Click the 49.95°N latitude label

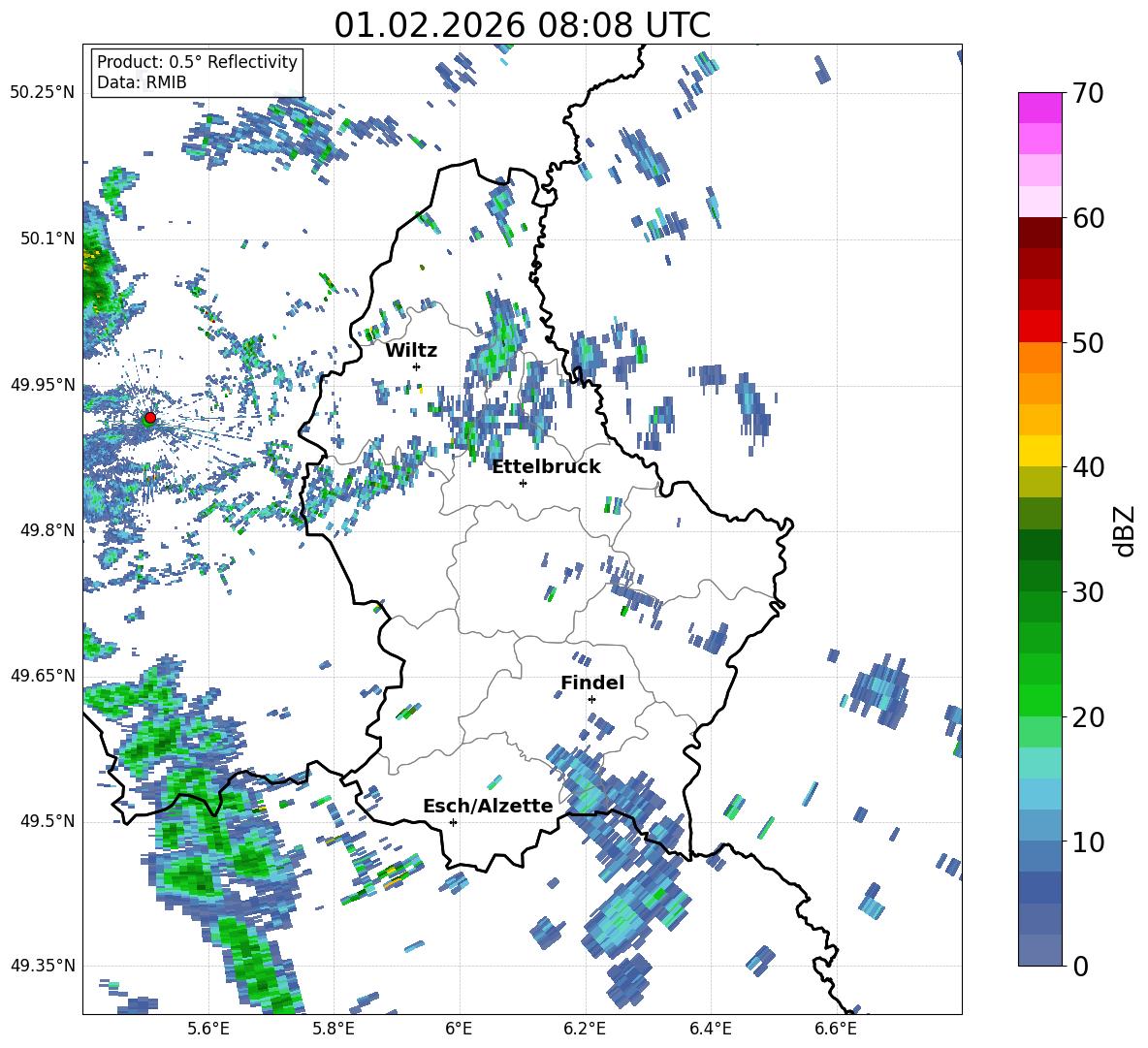pyautogui.click(x=43, y=385)
